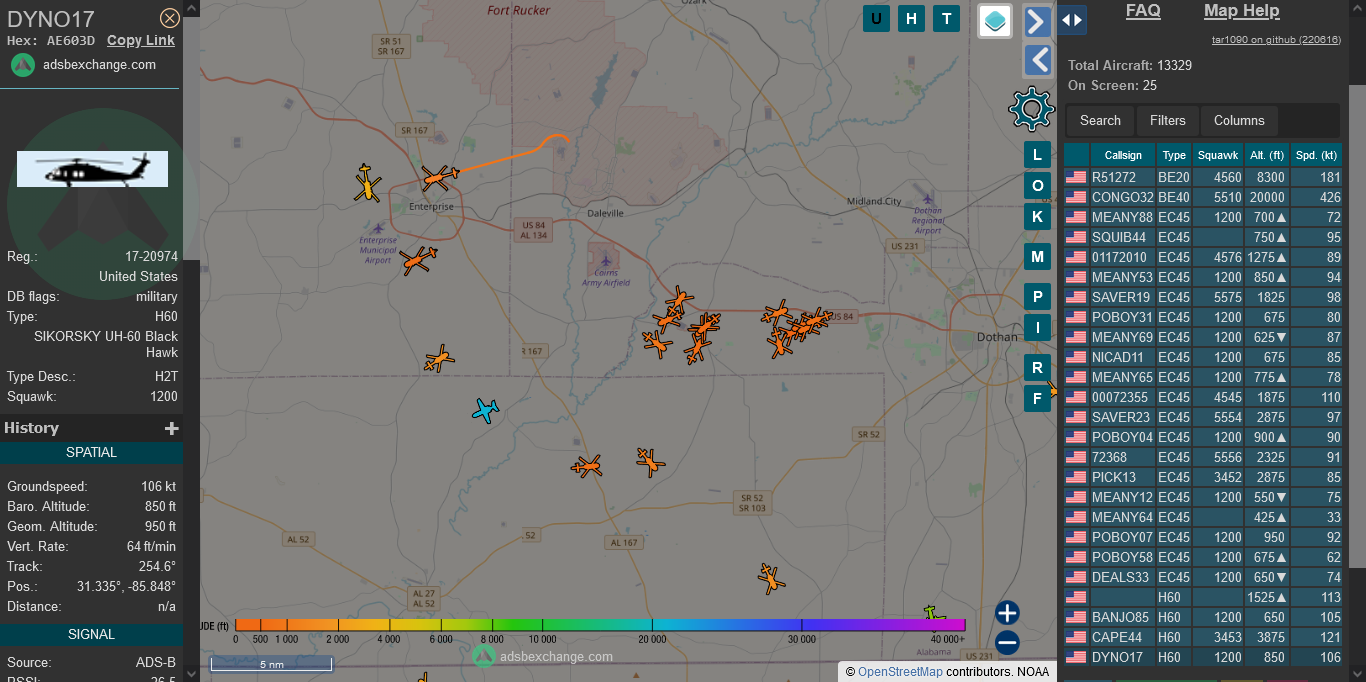1366x682 pixels.
Task: Click the flag icon beside NICAD11
Action: 1076,357
